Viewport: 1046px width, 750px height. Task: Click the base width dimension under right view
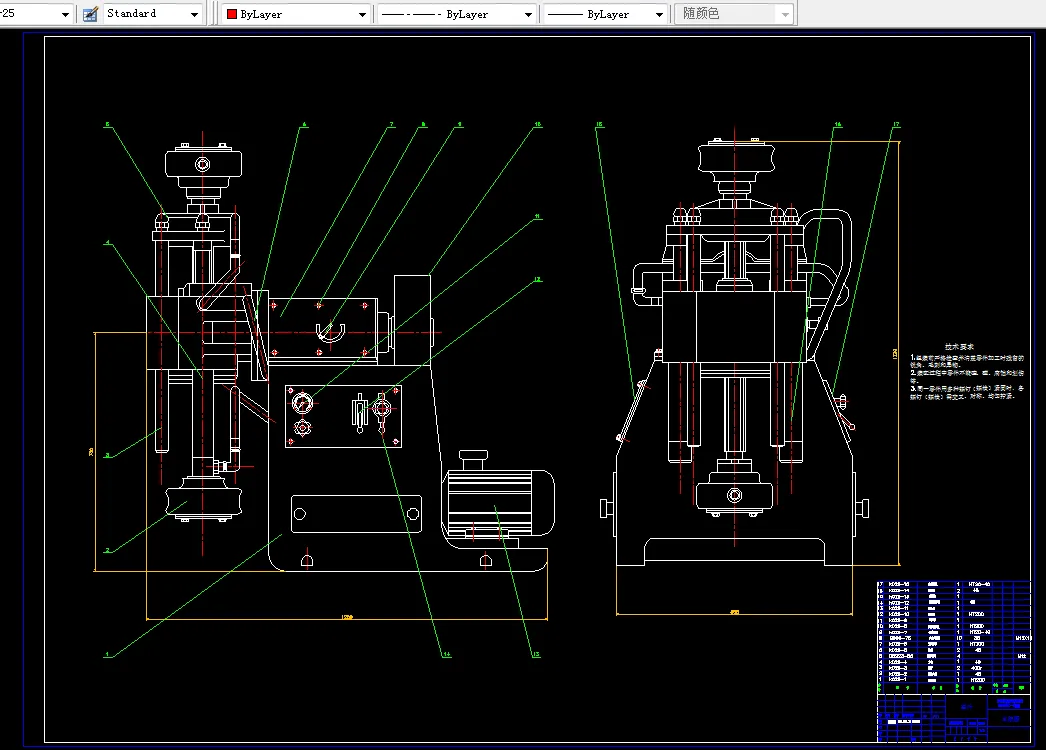click(734, 612)
